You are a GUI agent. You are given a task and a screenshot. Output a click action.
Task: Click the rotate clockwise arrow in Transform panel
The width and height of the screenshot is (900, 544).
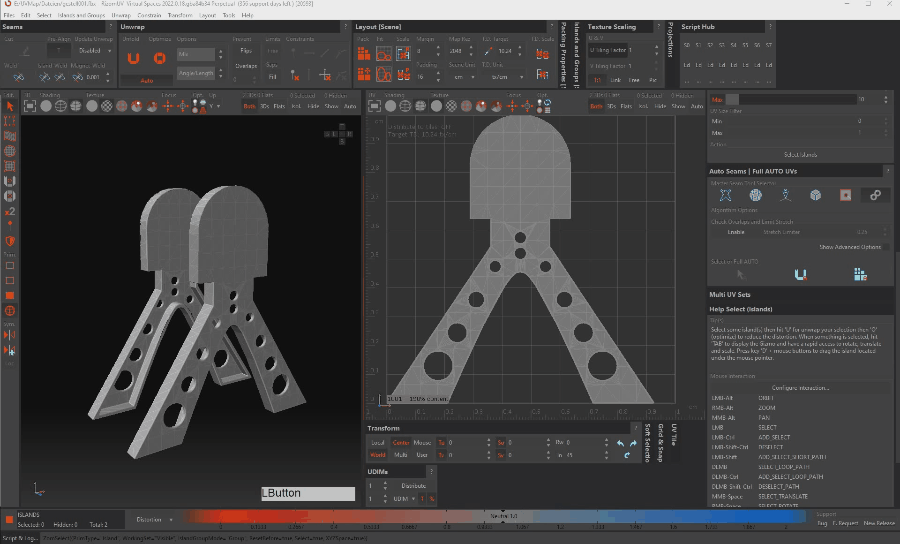633,442
